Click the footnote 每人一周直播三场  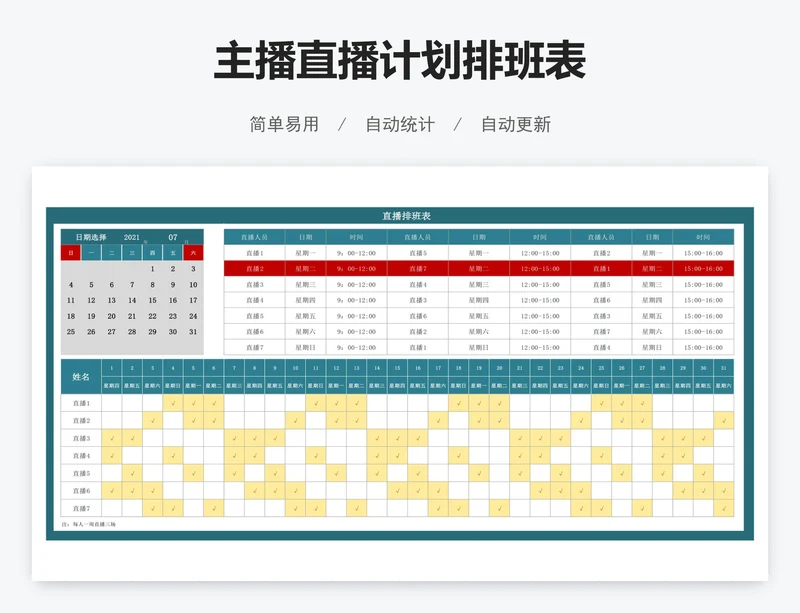94,524
